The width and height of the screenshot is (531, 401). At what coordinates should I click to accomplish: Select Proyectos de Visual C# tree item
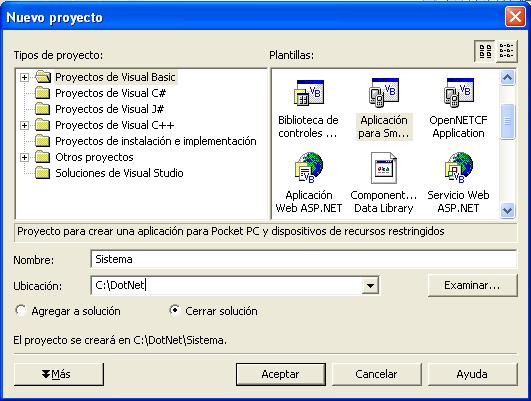[x=110, y=93]
